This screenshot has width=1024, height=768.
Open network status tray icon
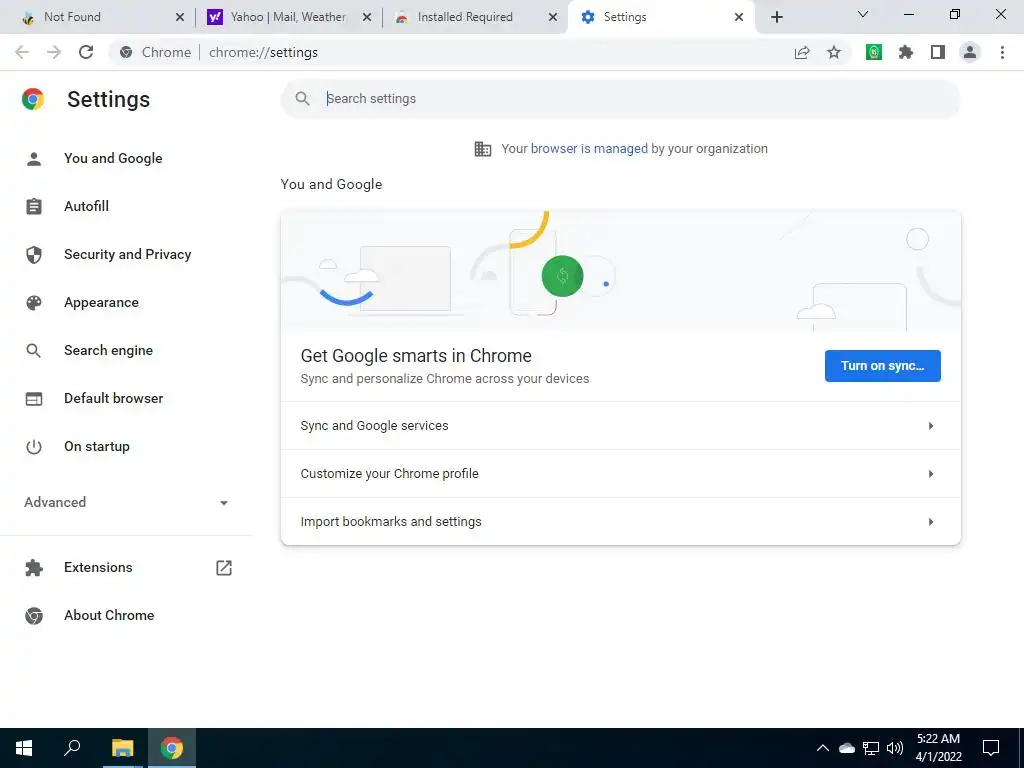pos(871,748)
